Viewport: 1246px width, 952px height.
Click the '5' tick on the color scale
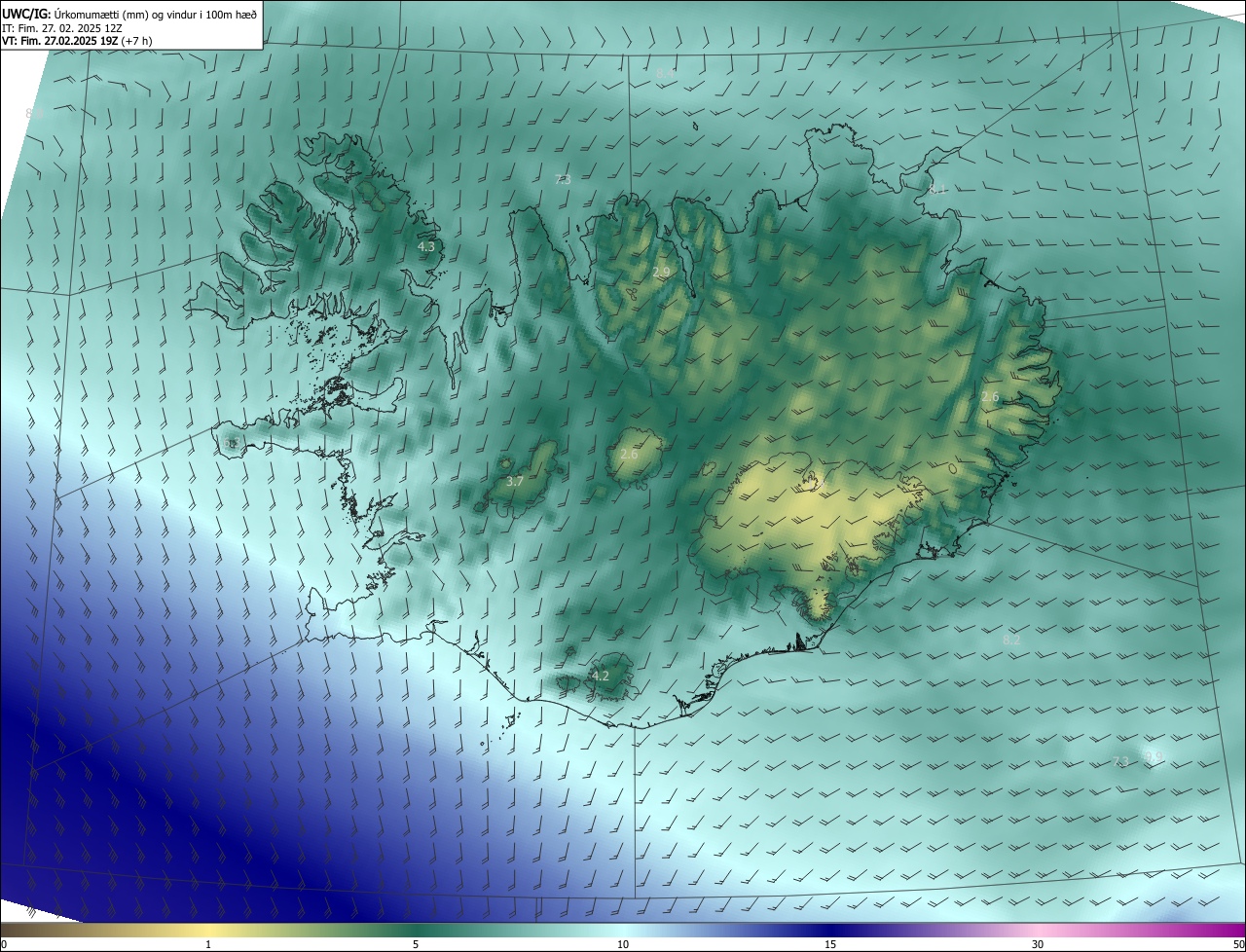coord(416,944)
